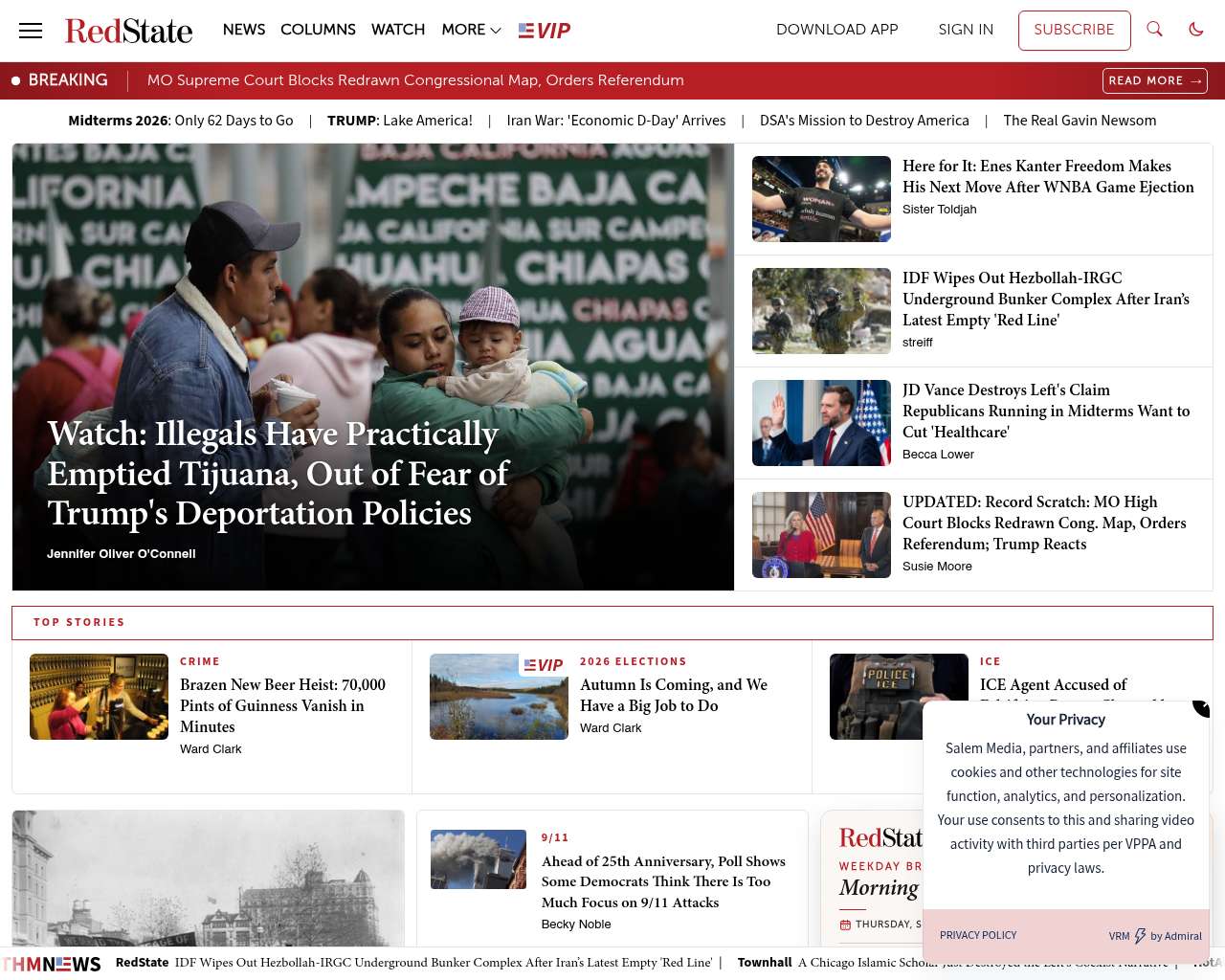This screenshot has width=1225, height=980.
Task: Click the Admiral lightning bolt icon
Action: 1140,936
